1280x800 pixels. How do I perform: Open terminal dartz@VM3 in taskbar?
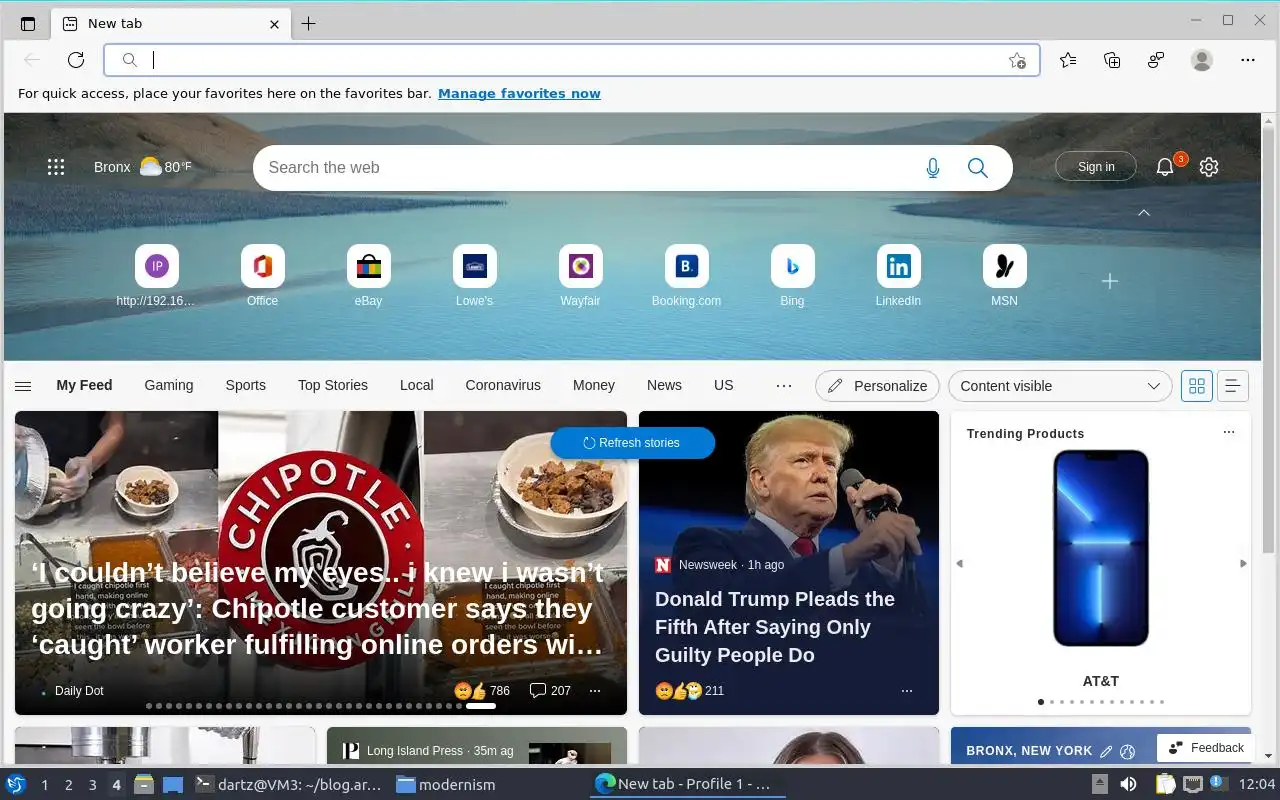[288, 785]
